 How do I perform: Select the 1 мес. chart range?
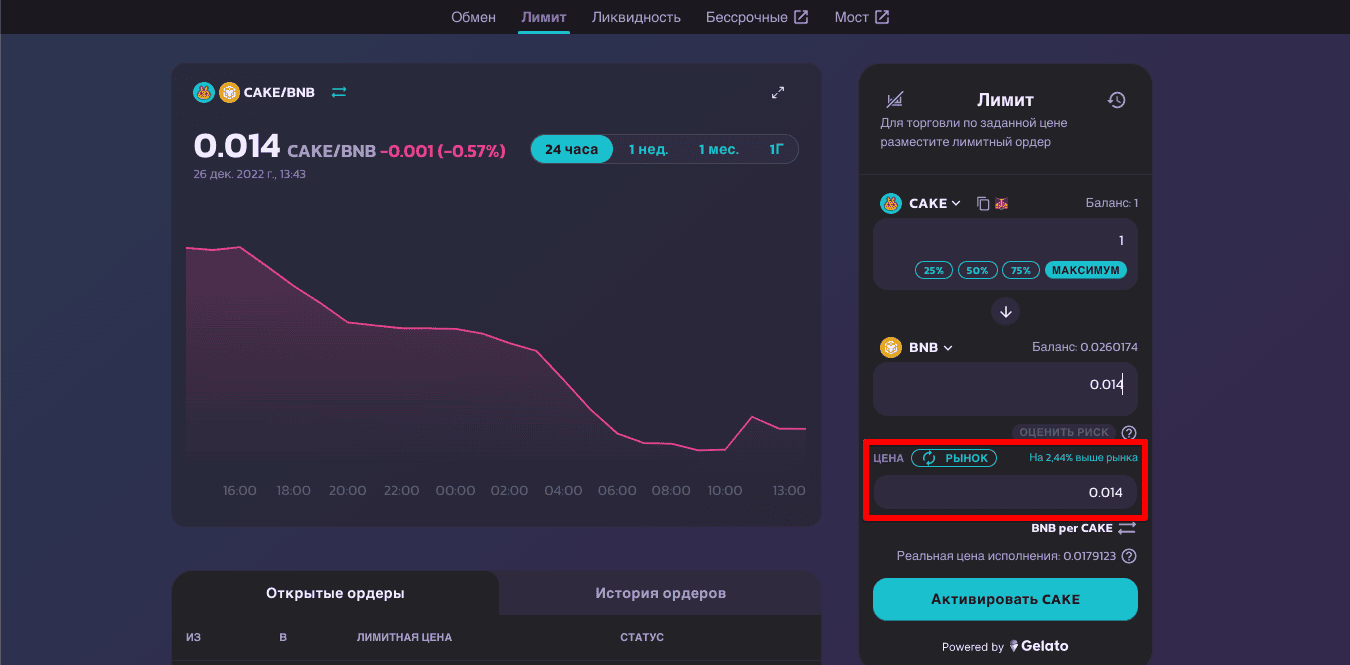(x=719, y=149)
